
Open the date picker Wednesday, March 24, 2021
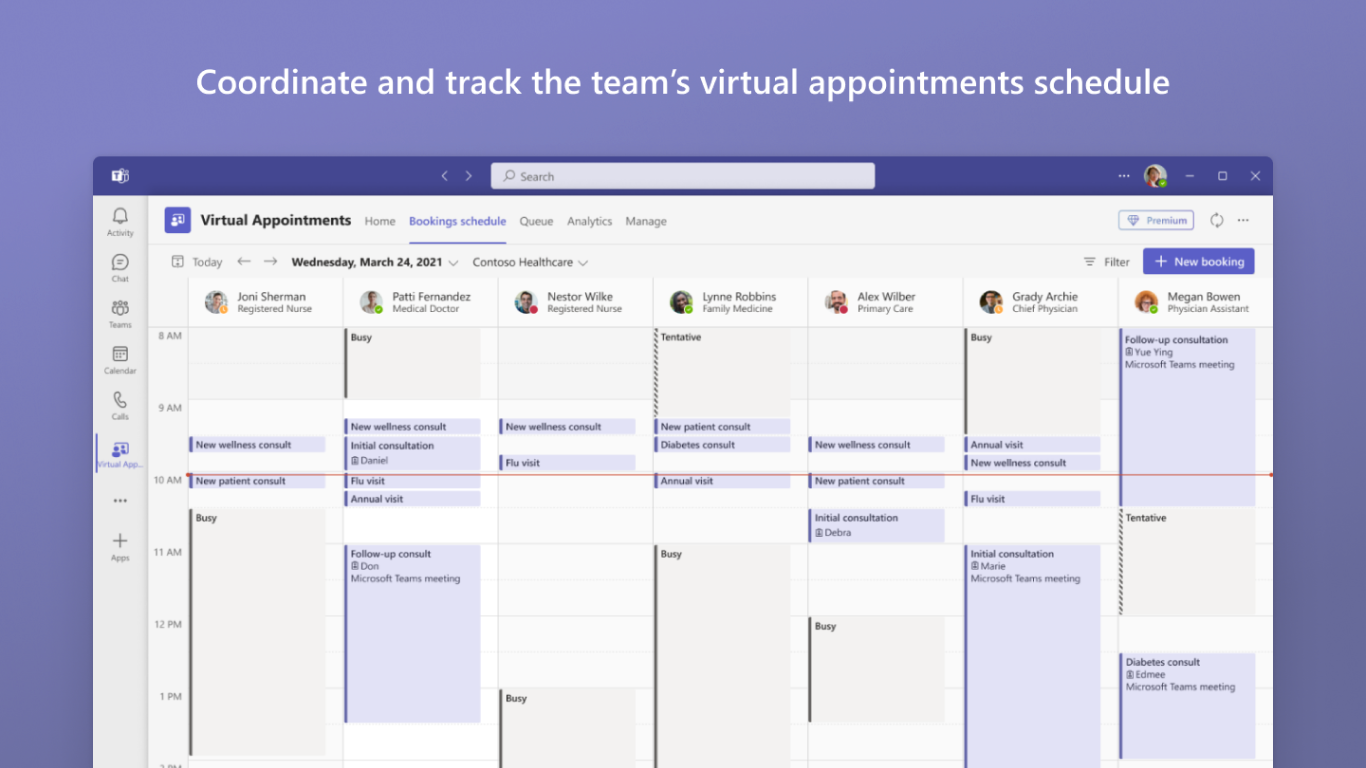point(375,262)
